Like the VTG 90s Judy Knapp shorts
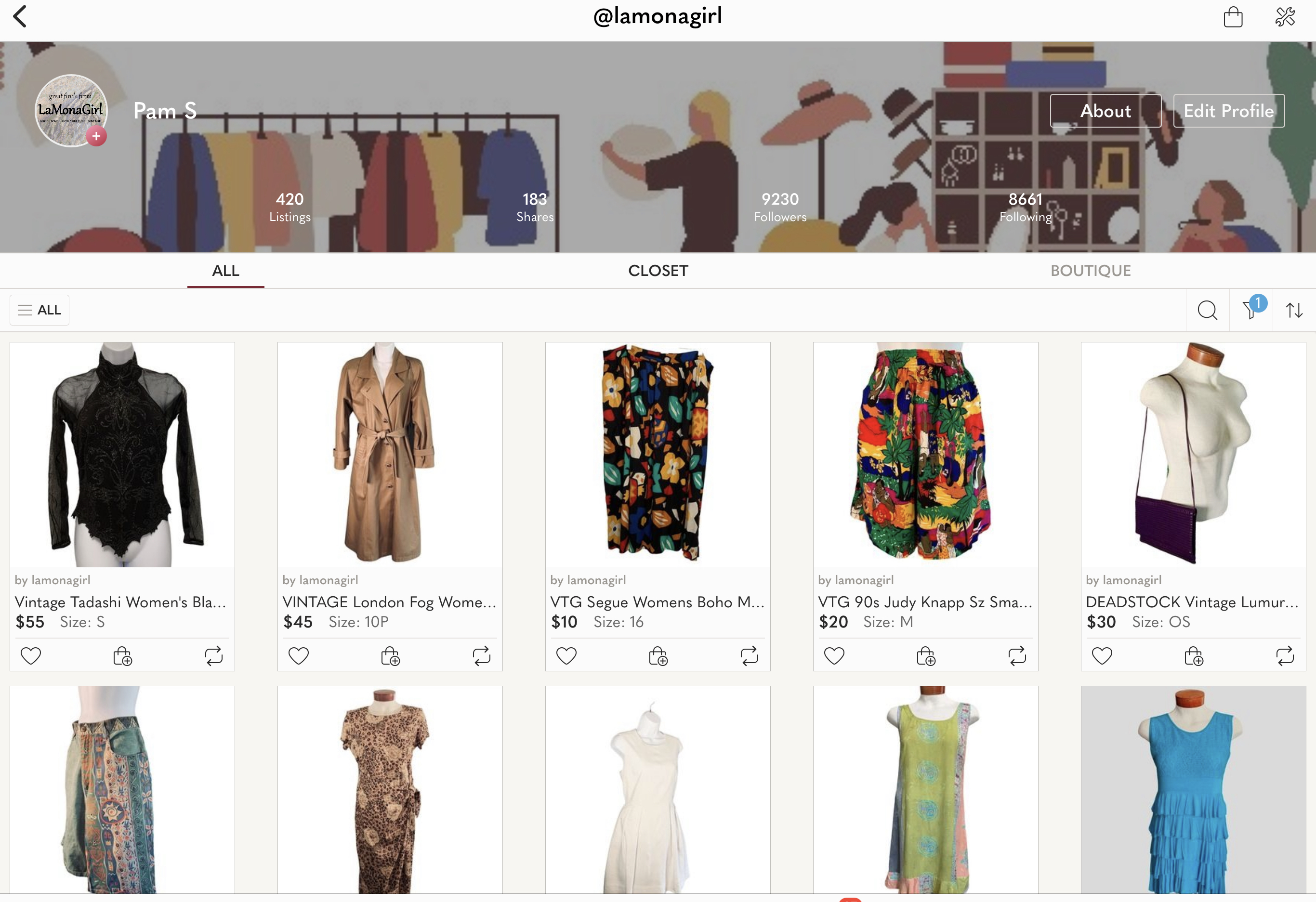Image resolution: width=1316 pixels, height=902 pixels. tap(834, 656)
